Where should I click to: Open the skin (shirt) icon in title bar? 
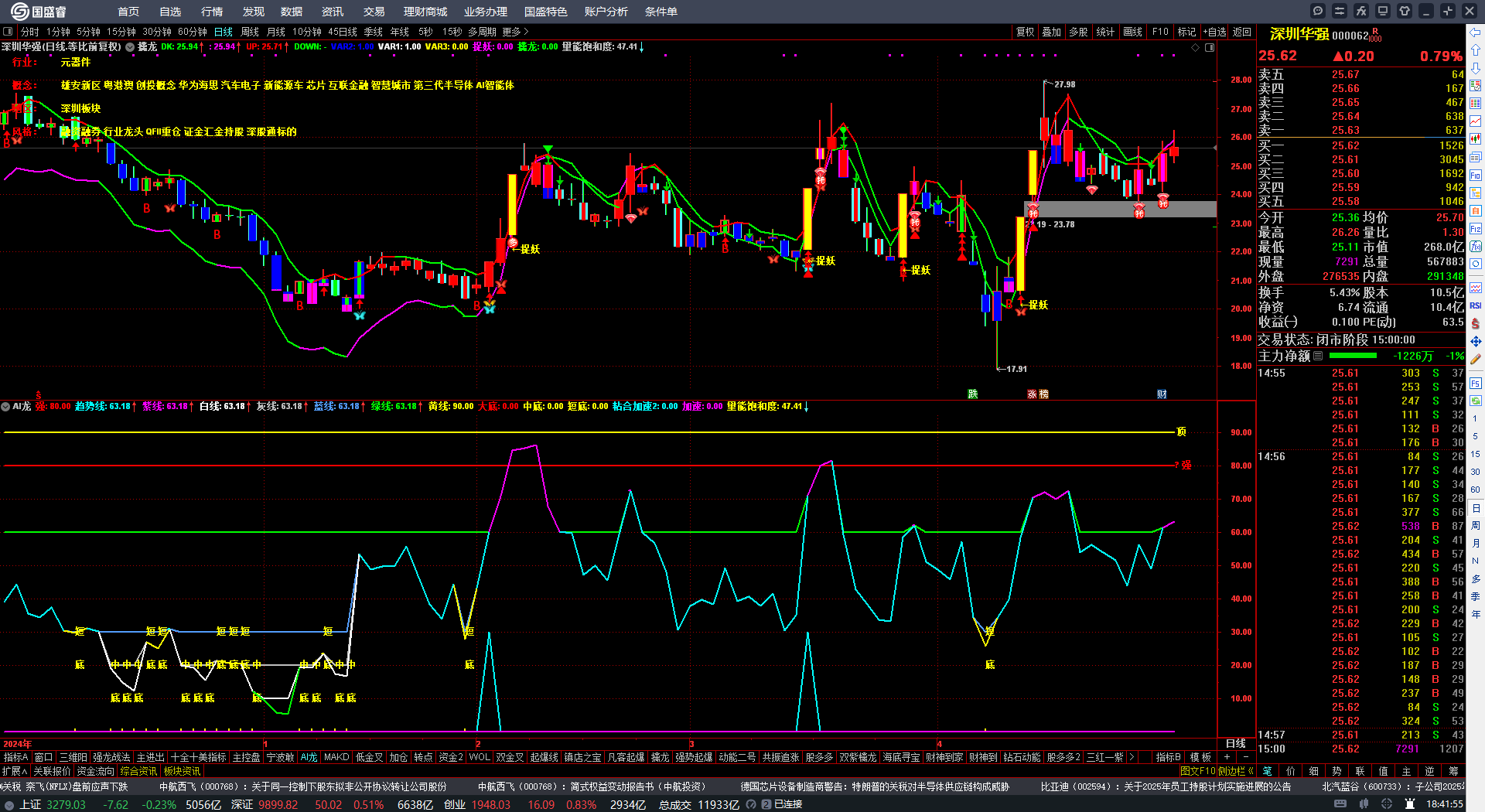point(1405,11)
